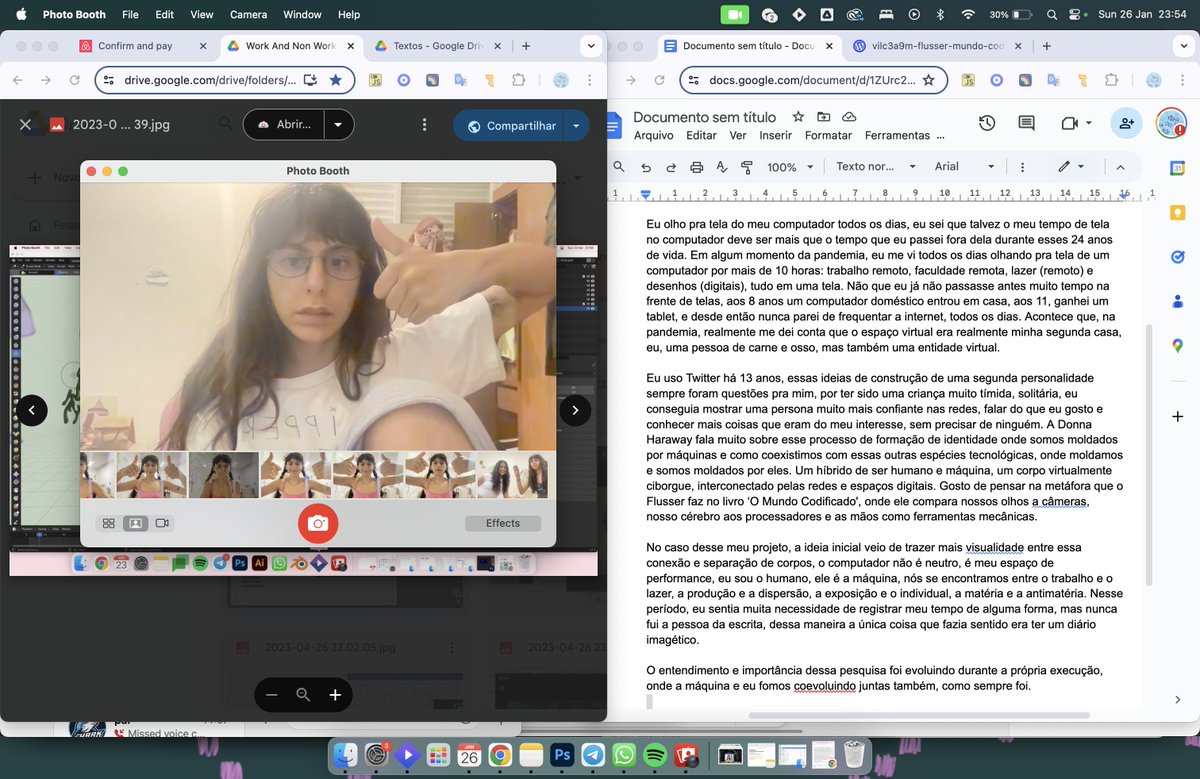Expand the Compartilhar dropdown arrow in Drive preview
This screenshot has height=779, width=1200.
tap(576, 126)
